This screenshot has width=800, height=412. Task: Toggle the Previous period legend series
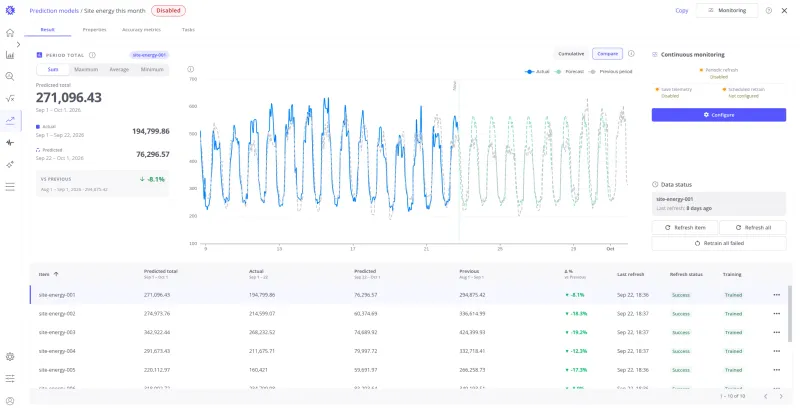pyautogui.click(x=610, y=72)
